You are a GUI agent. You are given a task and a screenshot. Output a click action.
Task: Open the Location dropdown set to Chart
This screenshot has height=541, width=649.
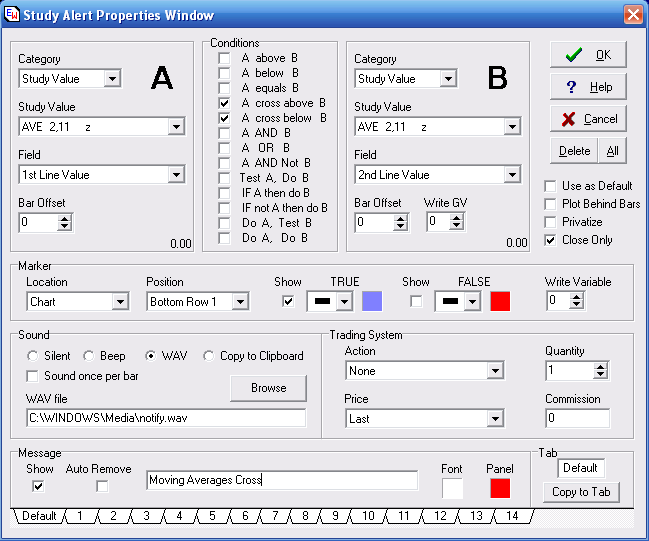pos(120,301)
